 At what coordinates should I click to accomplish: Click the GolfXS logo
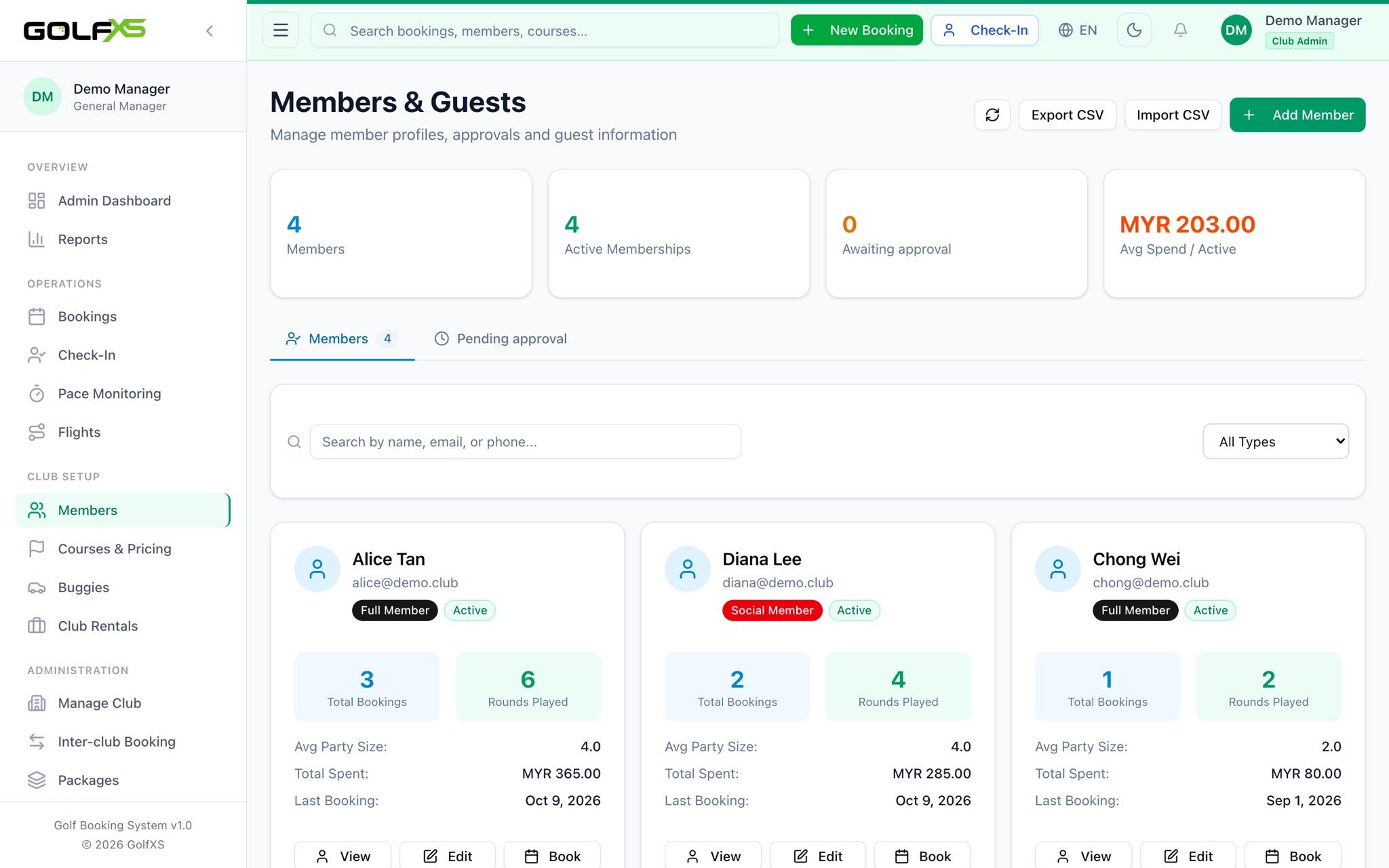85,30
